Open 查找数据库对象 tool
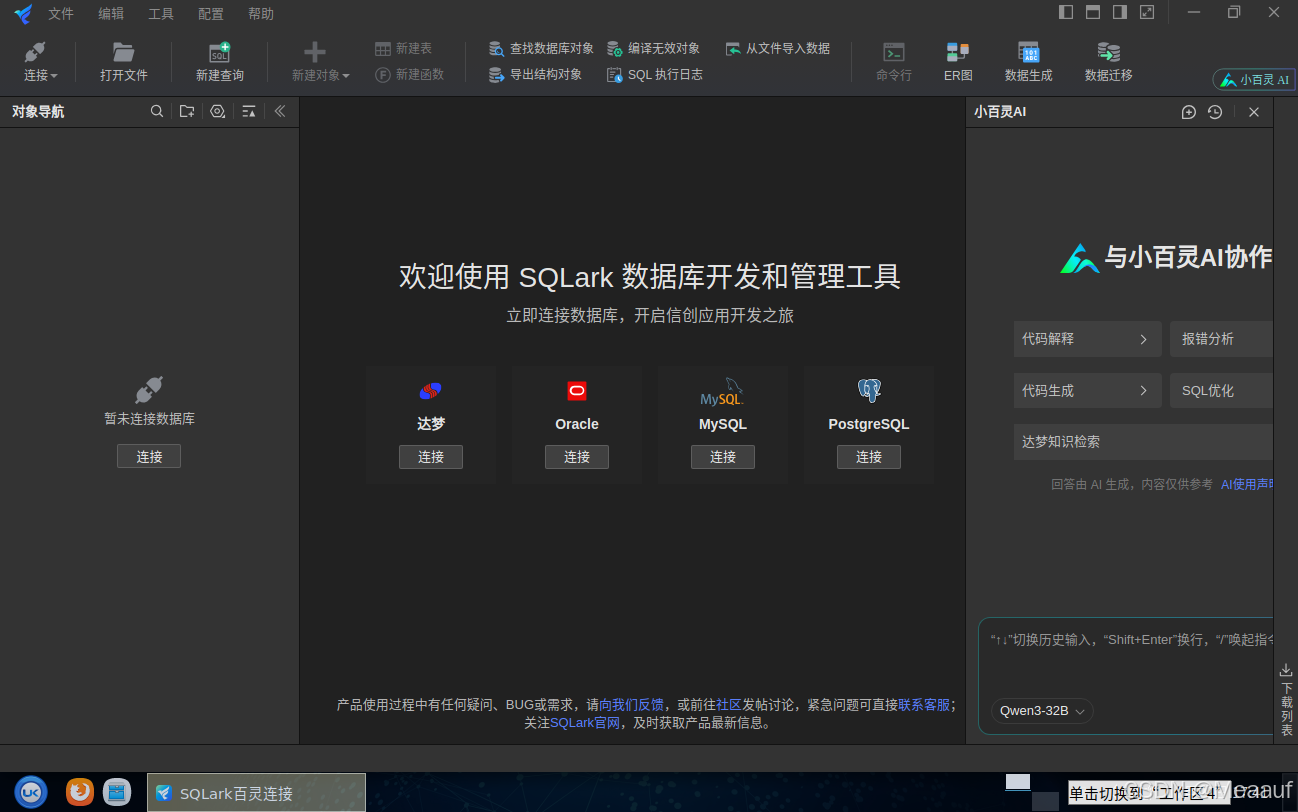This screenshot has height=812, width=1298. click(x=541, y=48)
